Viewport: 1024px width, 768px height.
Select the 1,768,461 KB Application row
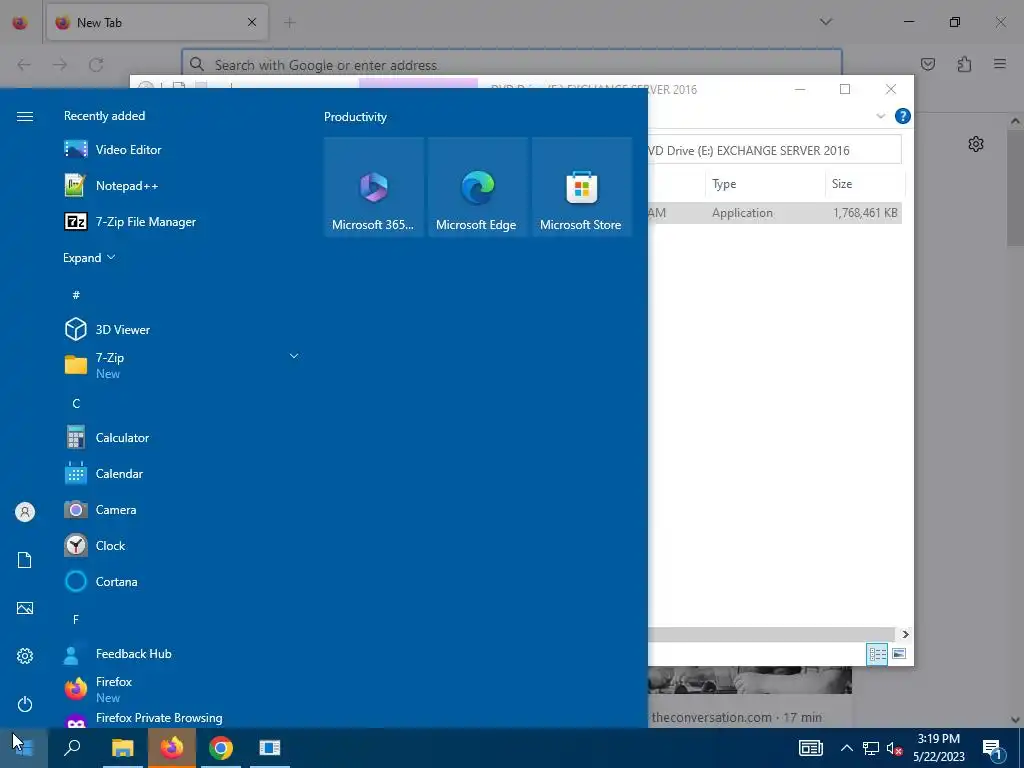(775, 213)
